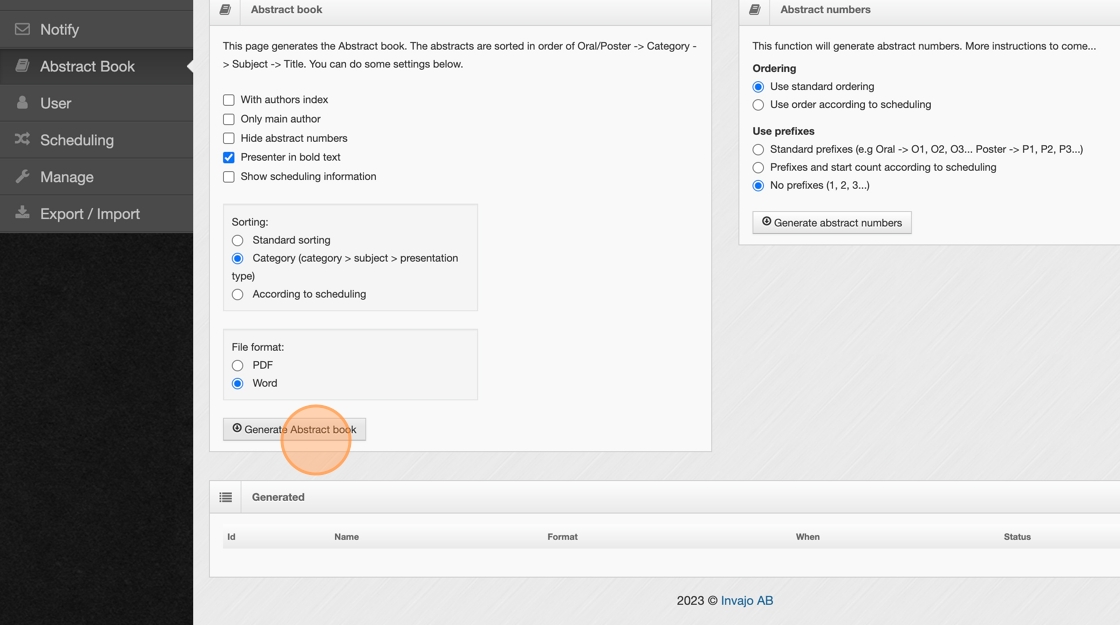Click the Generated panel list icon

click(226, 497)
